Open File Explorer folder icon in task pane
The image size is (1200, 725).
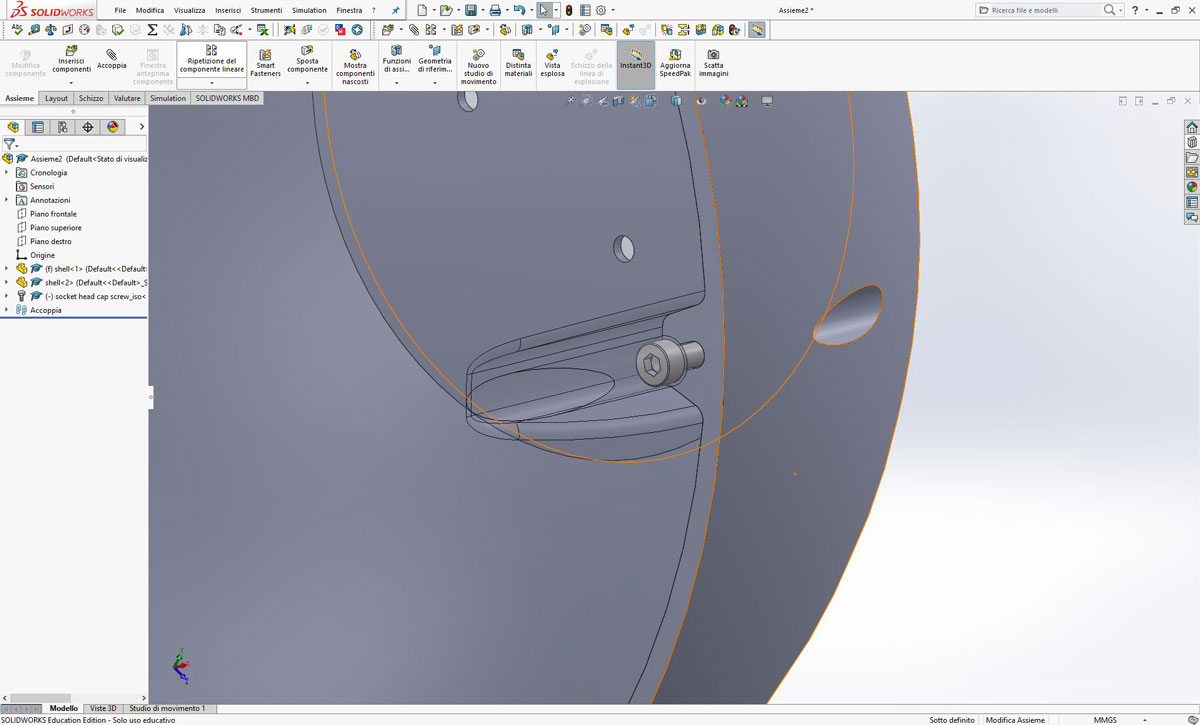pos(1191,157)
